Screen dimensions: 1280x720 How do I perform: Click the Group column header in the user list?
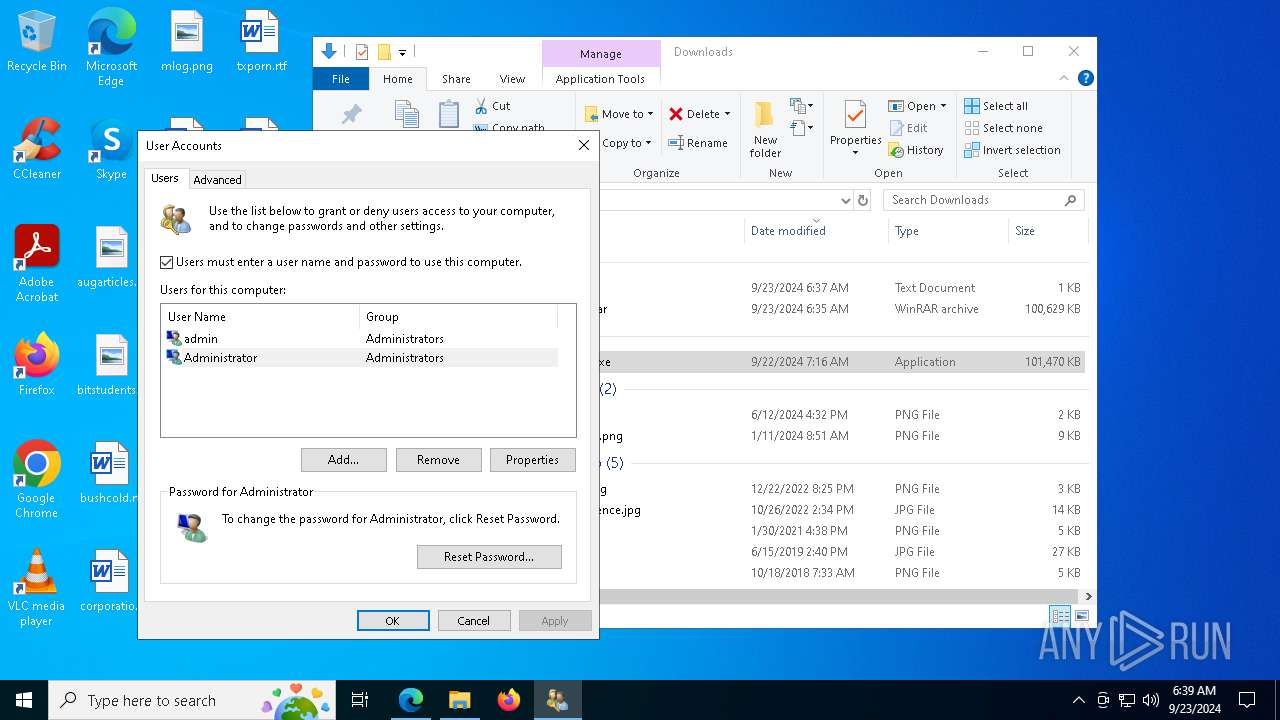click(x=458, y=317)
